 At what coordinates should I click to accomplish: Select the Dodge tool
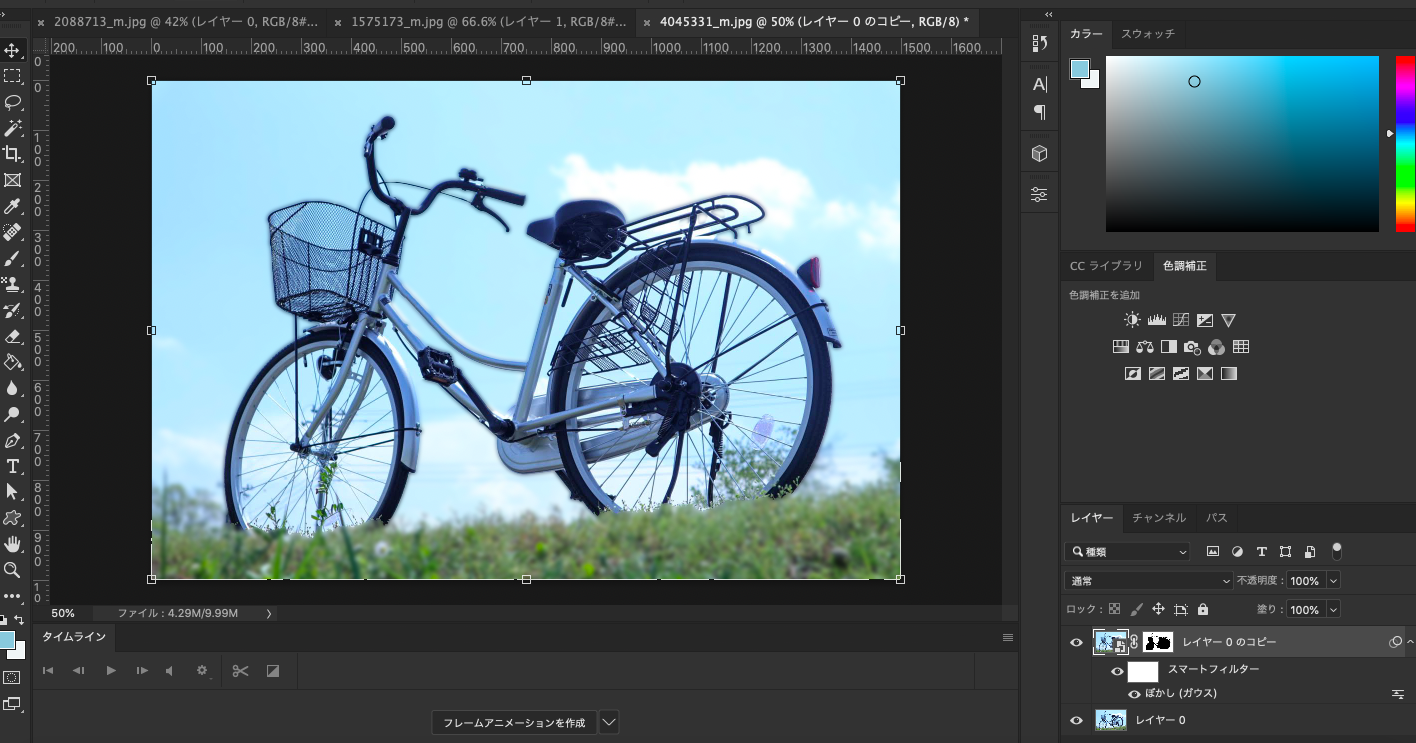coord(12,414)
